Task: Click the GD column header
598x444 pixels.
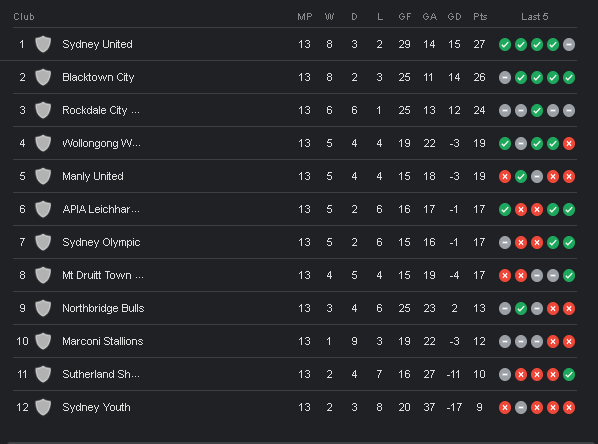Action: pyautogui.click(x=454, y=17)
